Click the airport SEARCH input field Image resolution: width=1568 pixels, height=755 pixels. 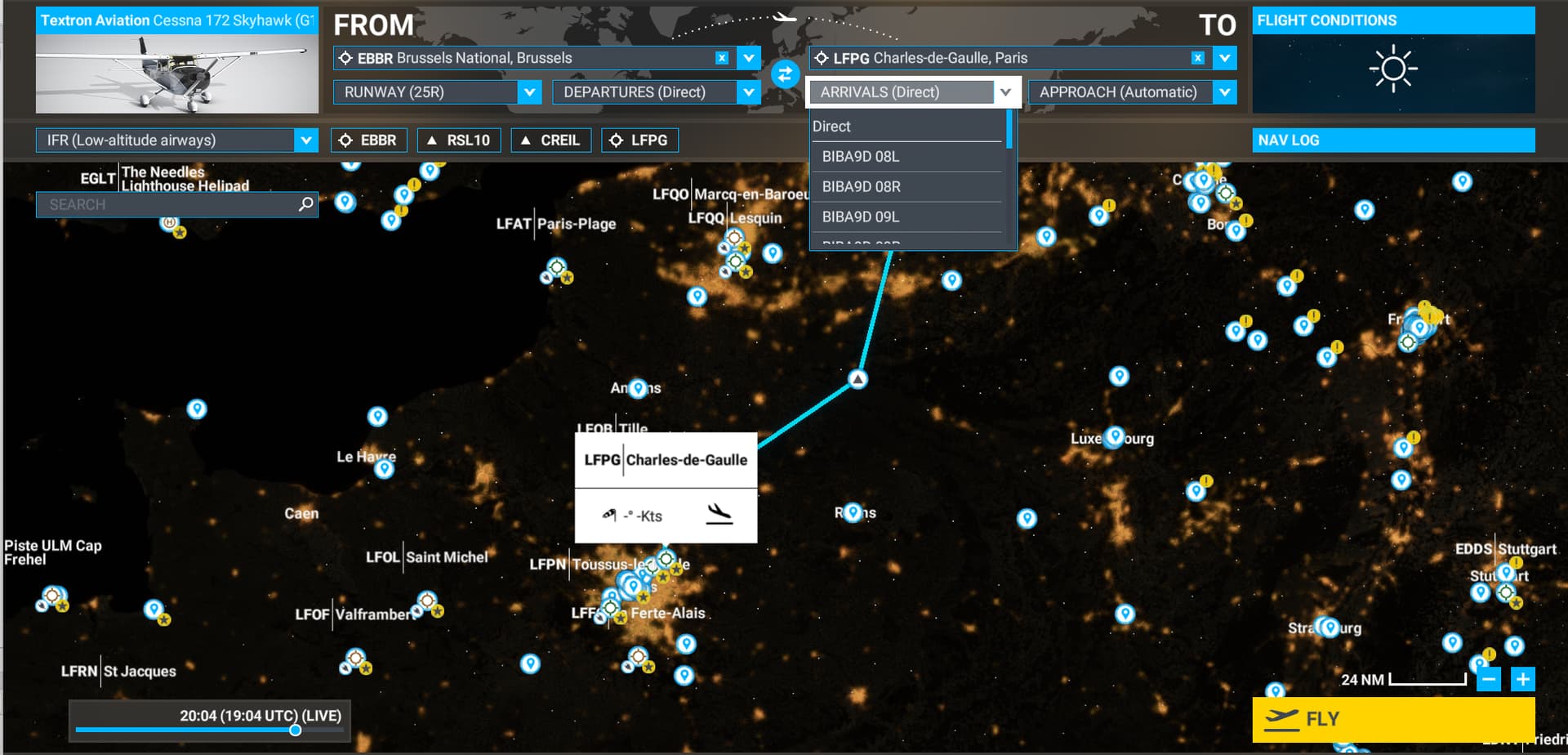point(167,204)
